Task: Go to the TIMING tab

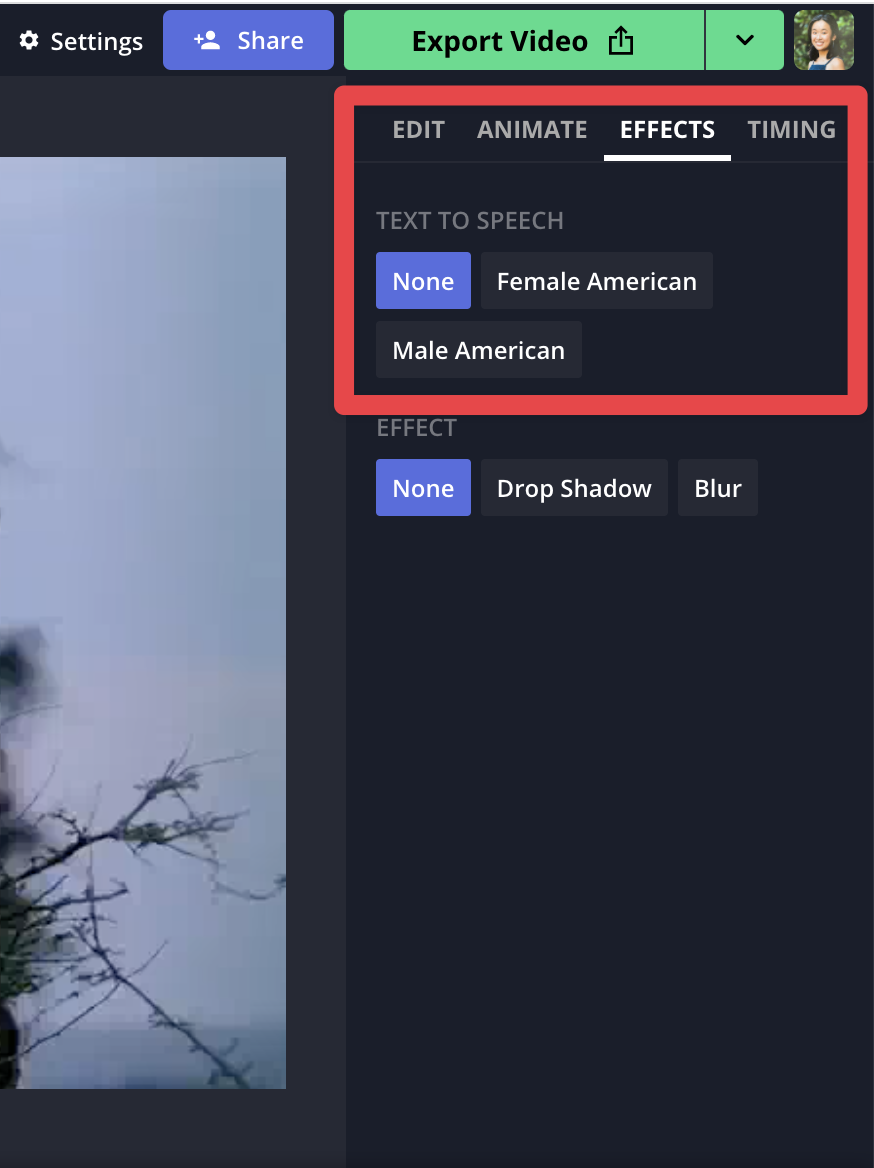Action: coord(791,130)
